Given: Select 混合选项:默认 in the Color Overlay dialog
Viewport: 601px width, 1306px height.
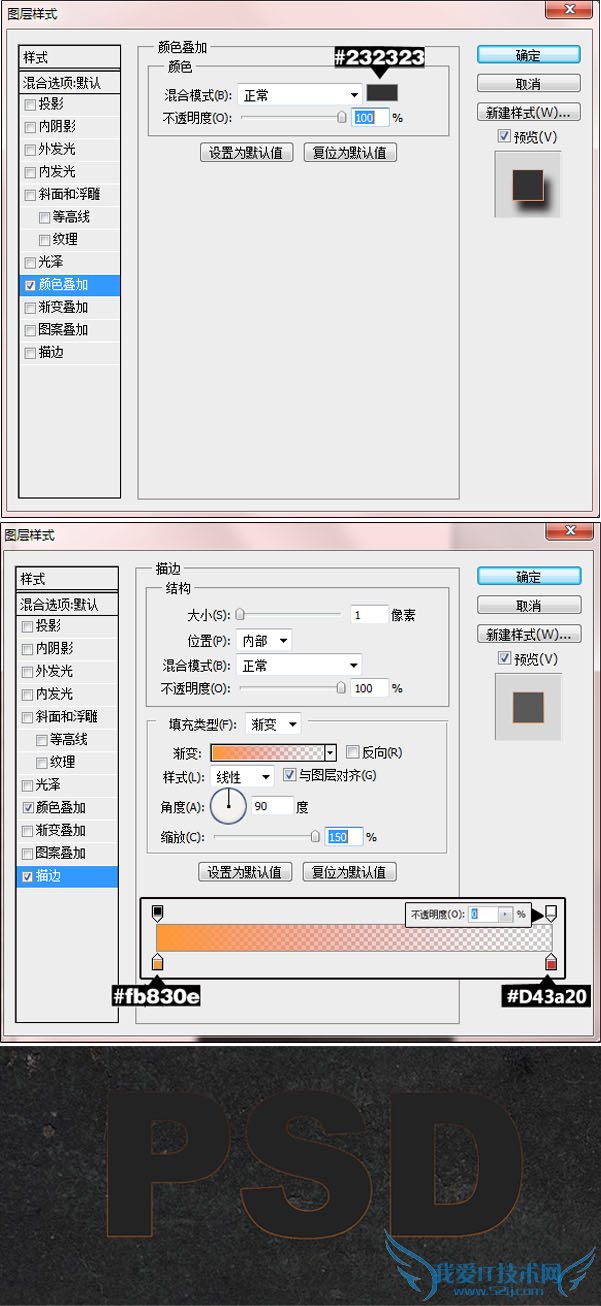Looking at the screenshot, I should [70, 82].
